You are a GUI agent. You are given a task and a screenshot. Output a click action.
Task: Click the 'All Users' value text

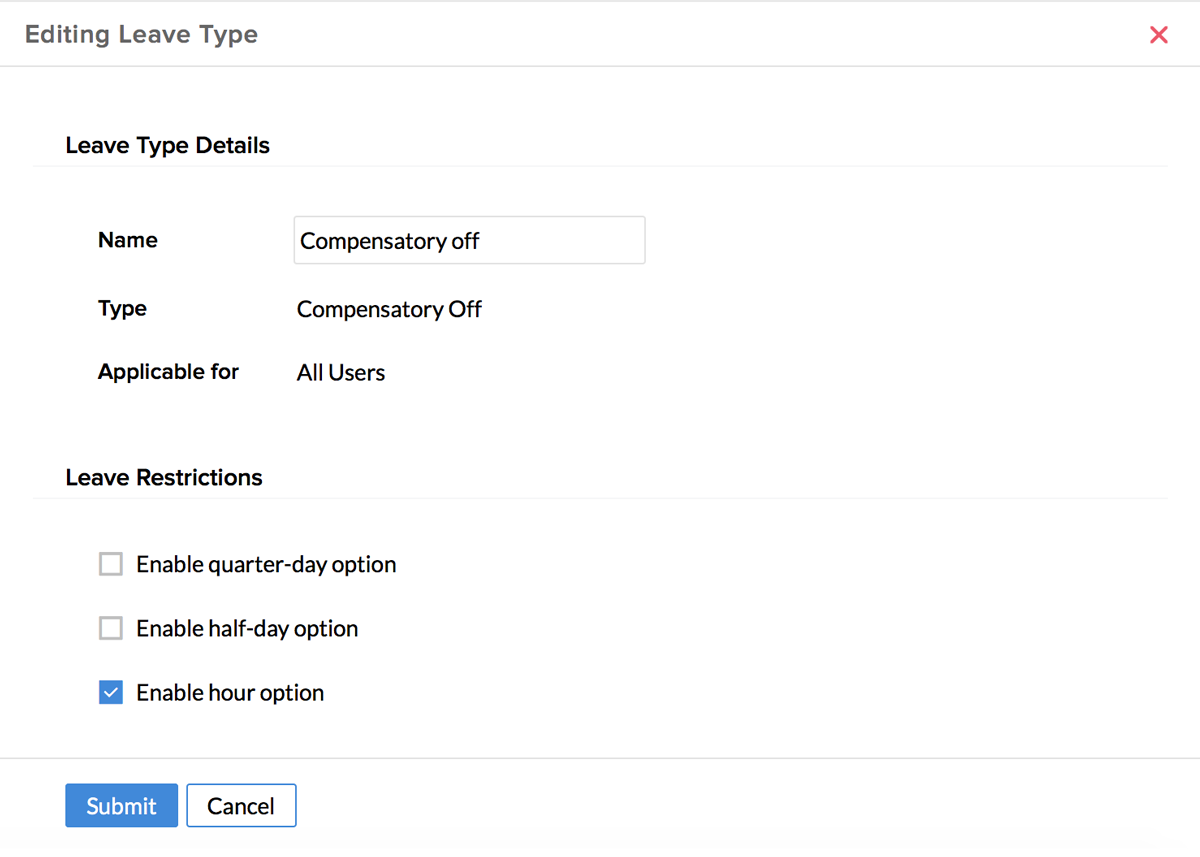pyautogui.click(x=341, y=373)
